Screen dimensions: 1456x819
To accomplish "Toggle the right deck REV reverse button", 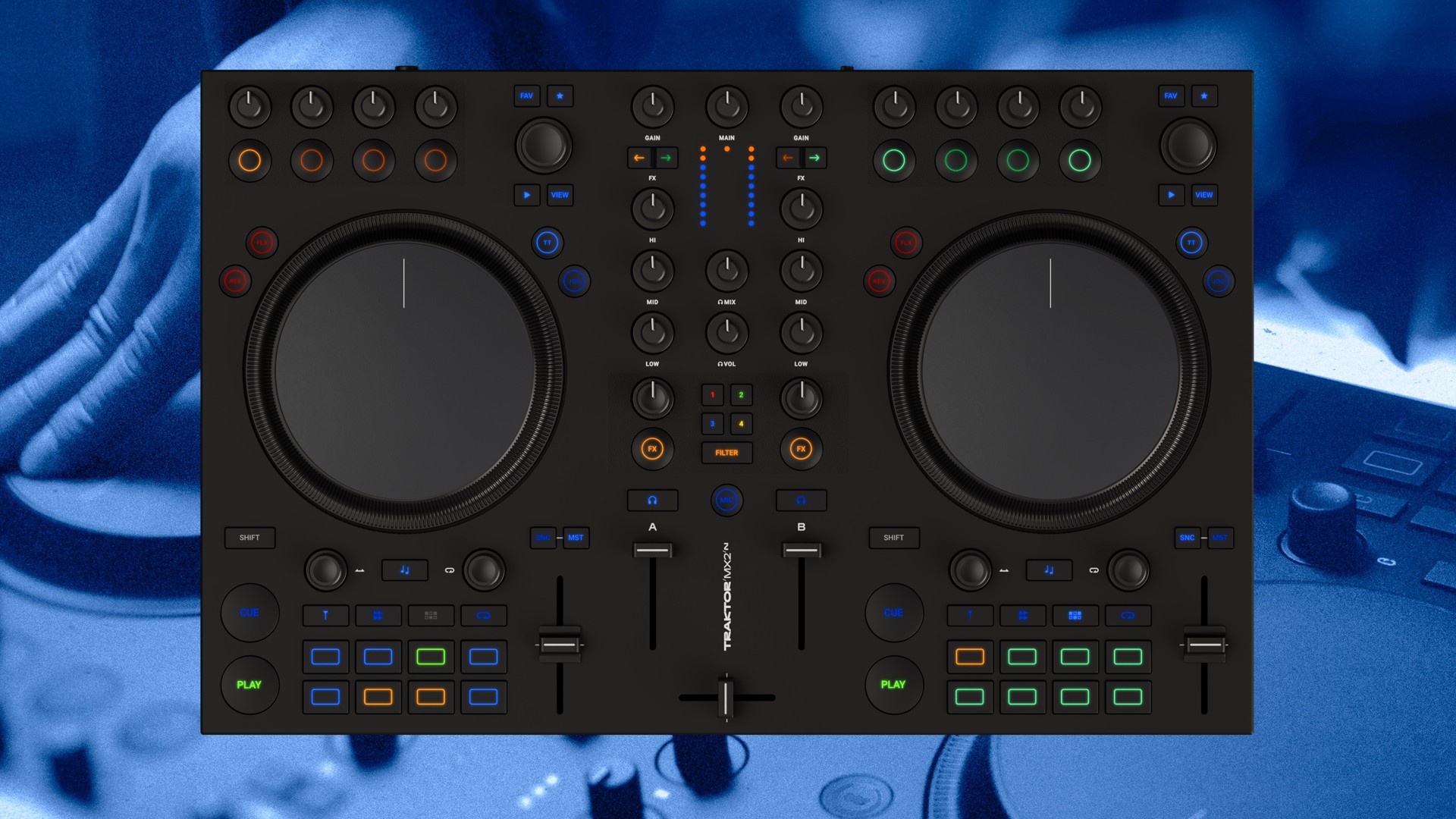I will [x=879, y=281].
